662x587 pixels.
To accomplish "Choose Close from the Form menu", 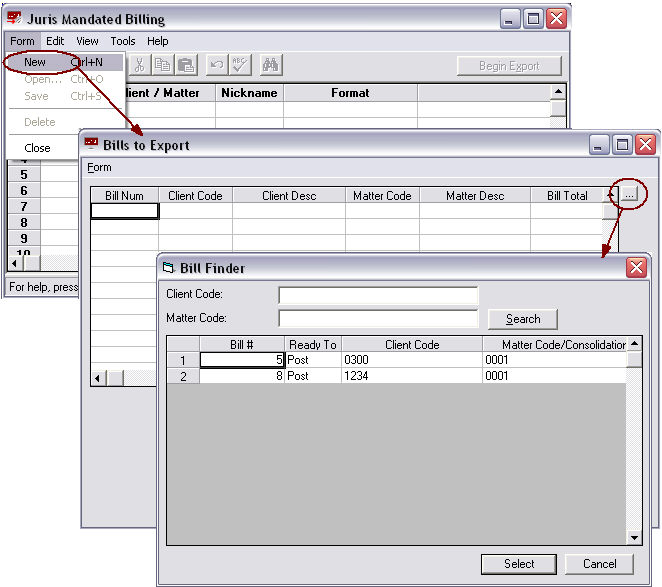I will coord(38,148).
